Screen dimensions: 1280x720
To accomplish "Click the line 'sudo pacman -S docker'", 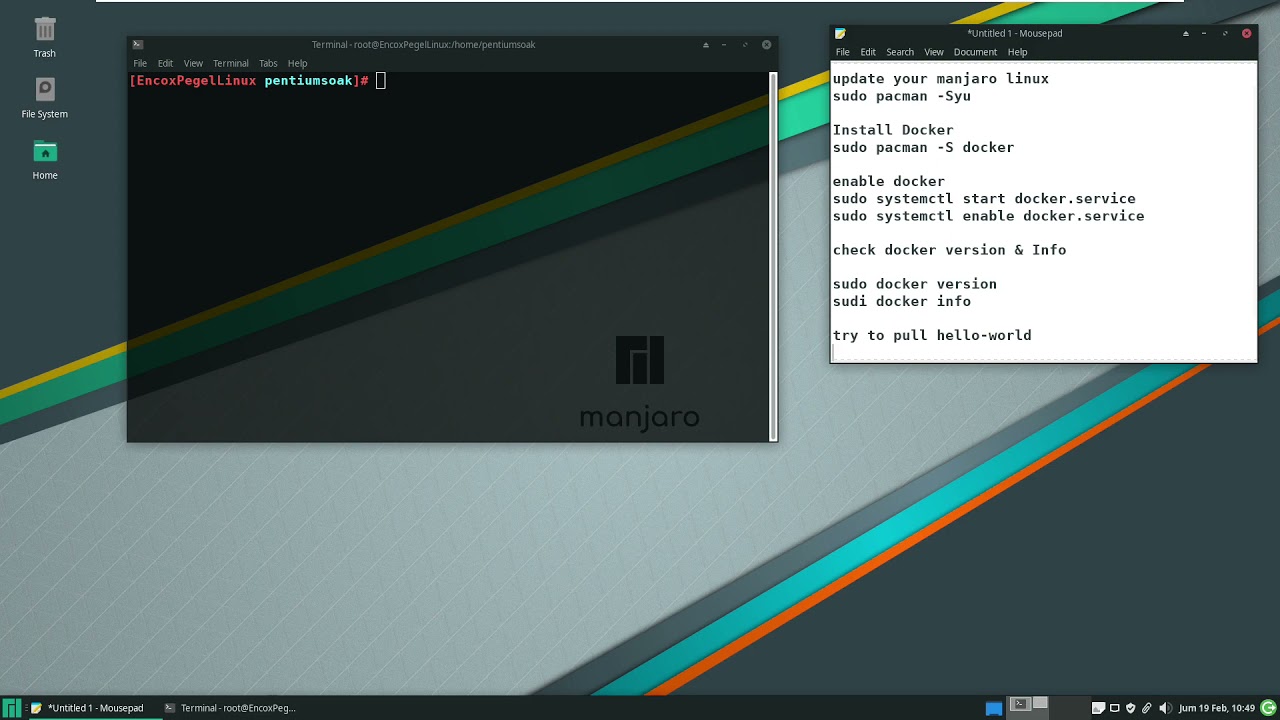I will (x=923, y=147).
